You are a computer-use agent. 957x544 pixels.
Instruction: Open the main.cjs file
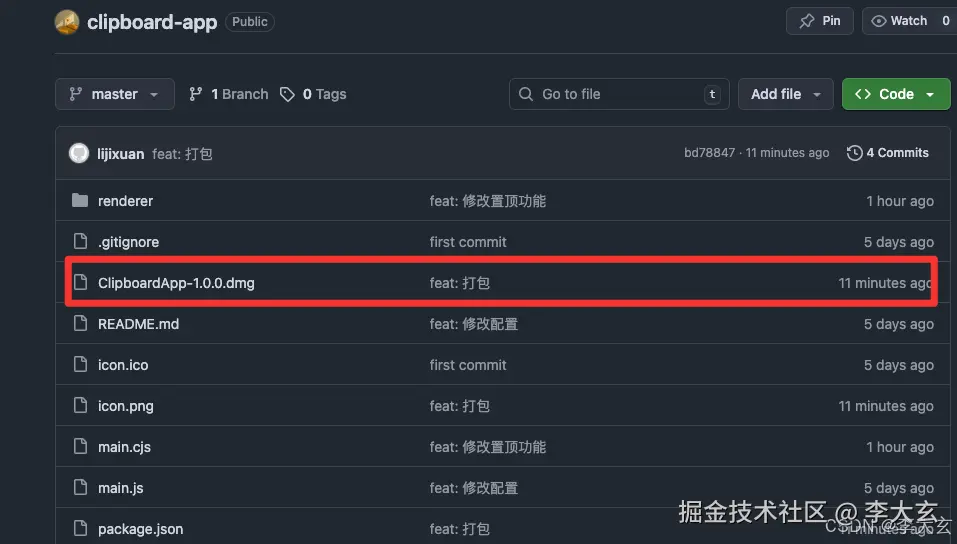pos(124,447)
